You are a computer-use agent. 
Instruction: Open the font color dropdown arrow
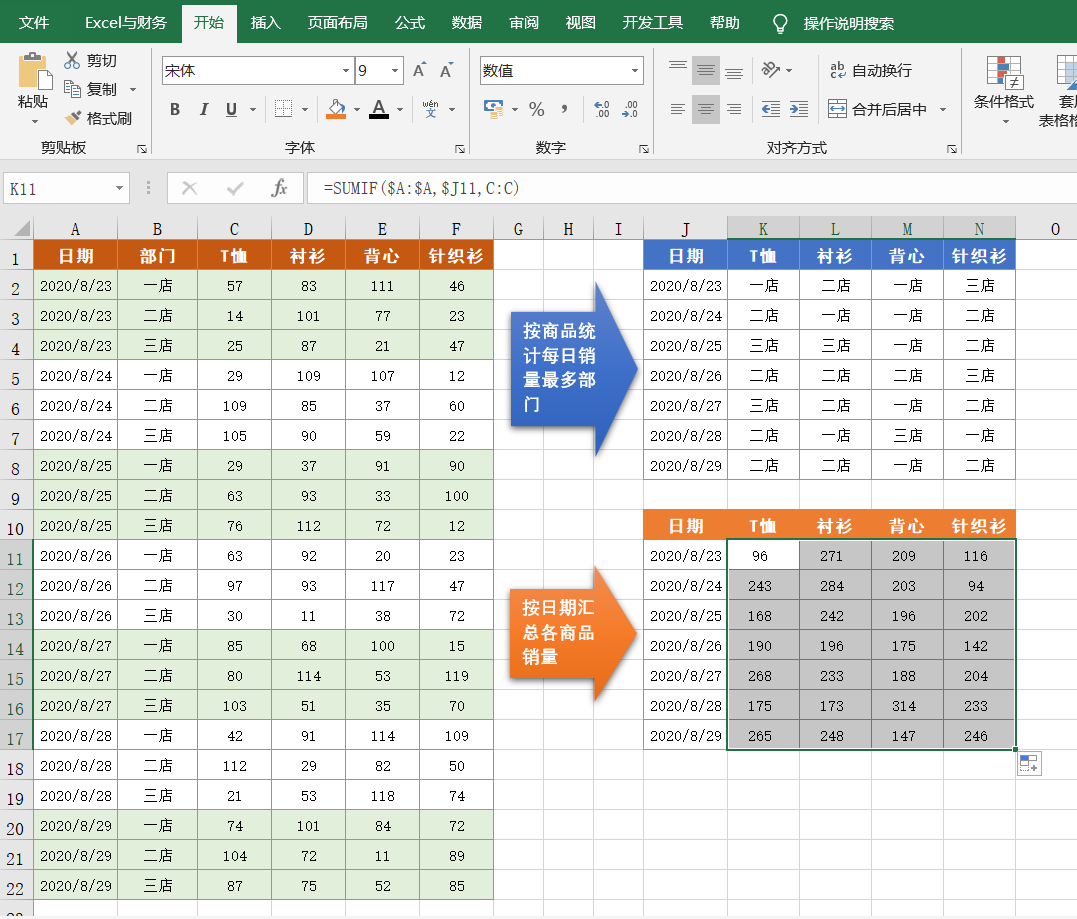[x=400, y=110]
